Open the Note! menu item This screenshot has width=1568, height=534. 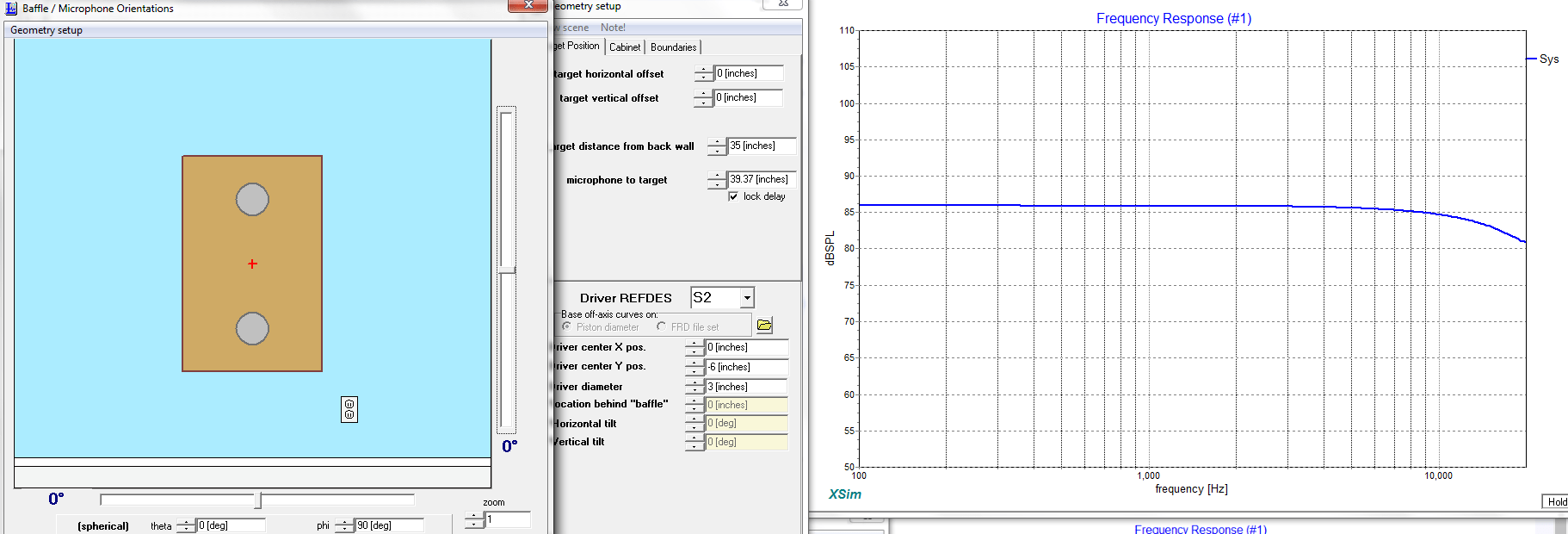(x=613, y=28)
